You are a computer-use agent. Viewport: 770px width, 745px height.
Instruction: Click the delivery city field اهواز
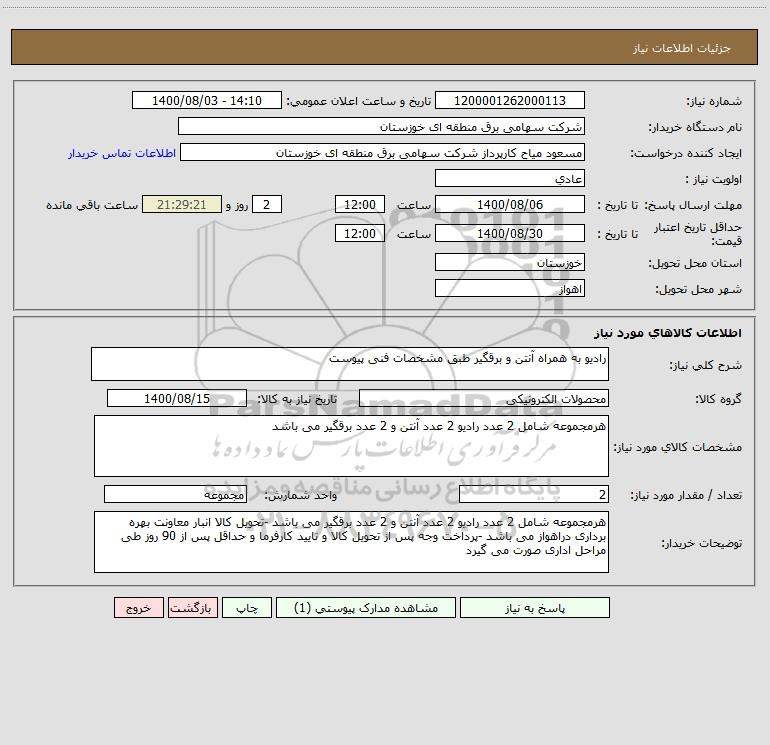(510, 288)
